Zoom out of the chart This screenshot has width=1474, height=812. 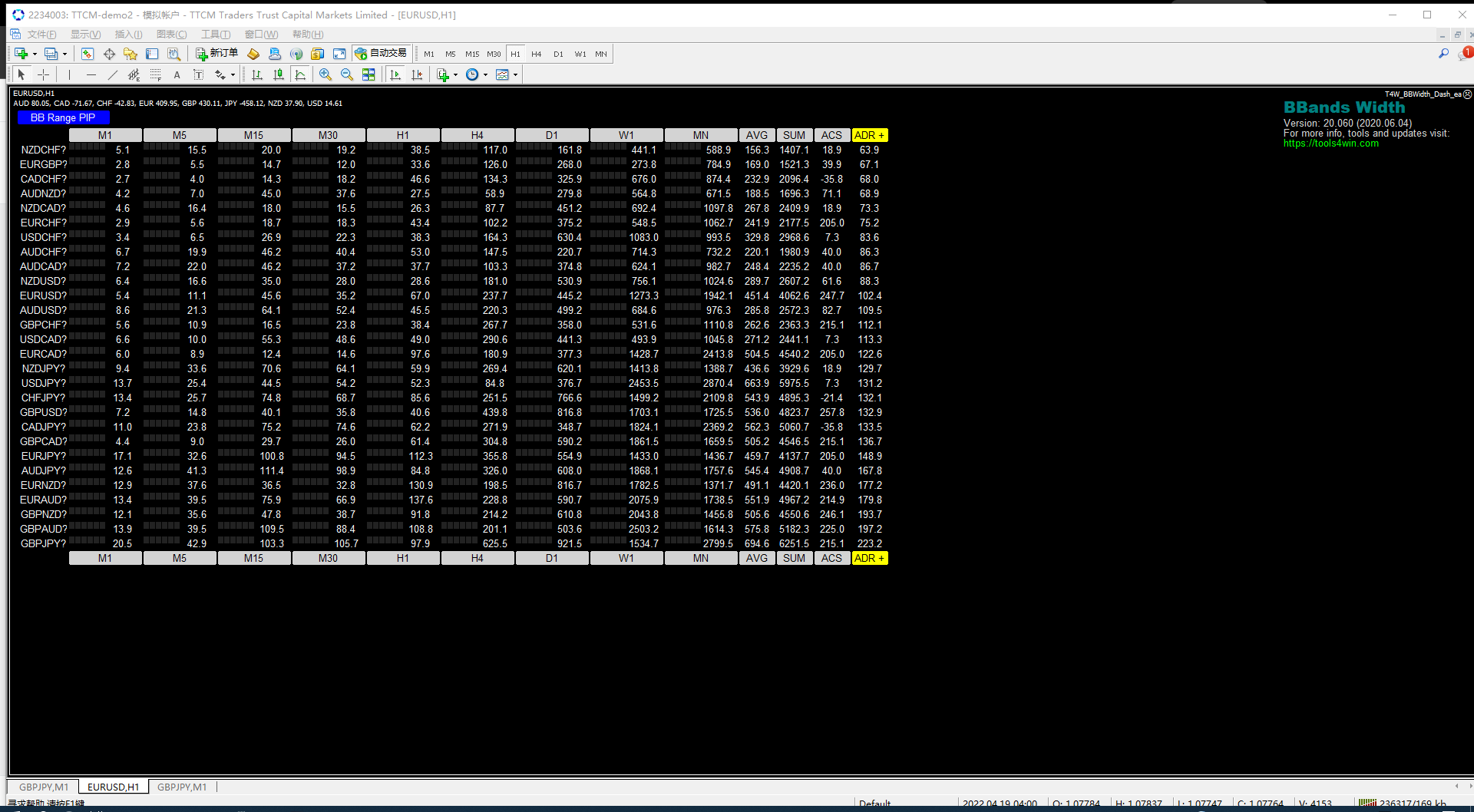(347, 74)
